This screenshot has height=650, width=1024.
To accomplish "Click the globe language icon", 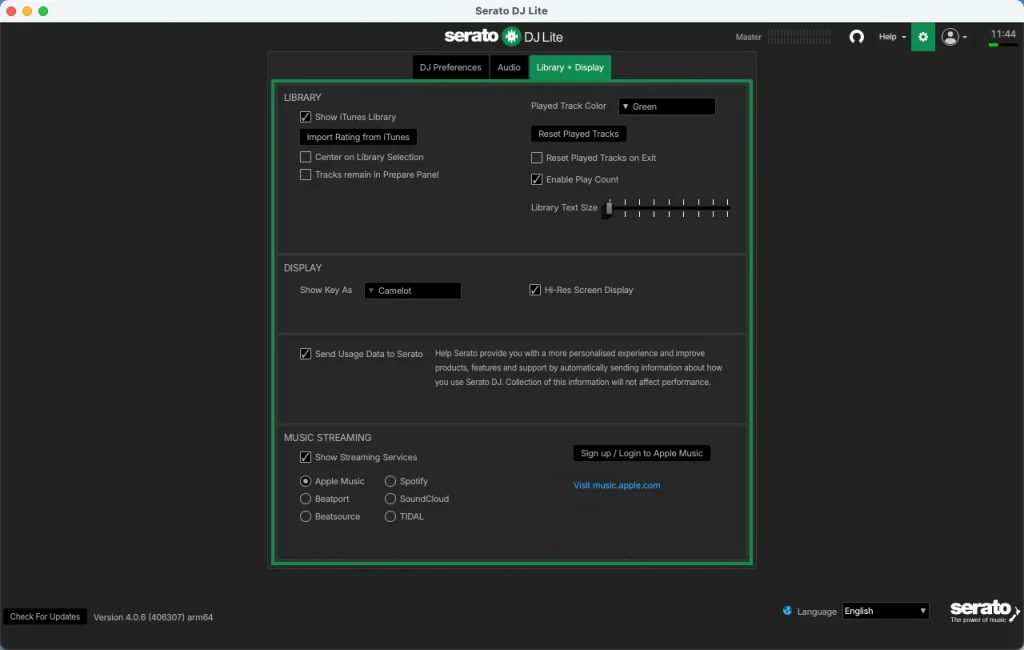I will point(789,611).
